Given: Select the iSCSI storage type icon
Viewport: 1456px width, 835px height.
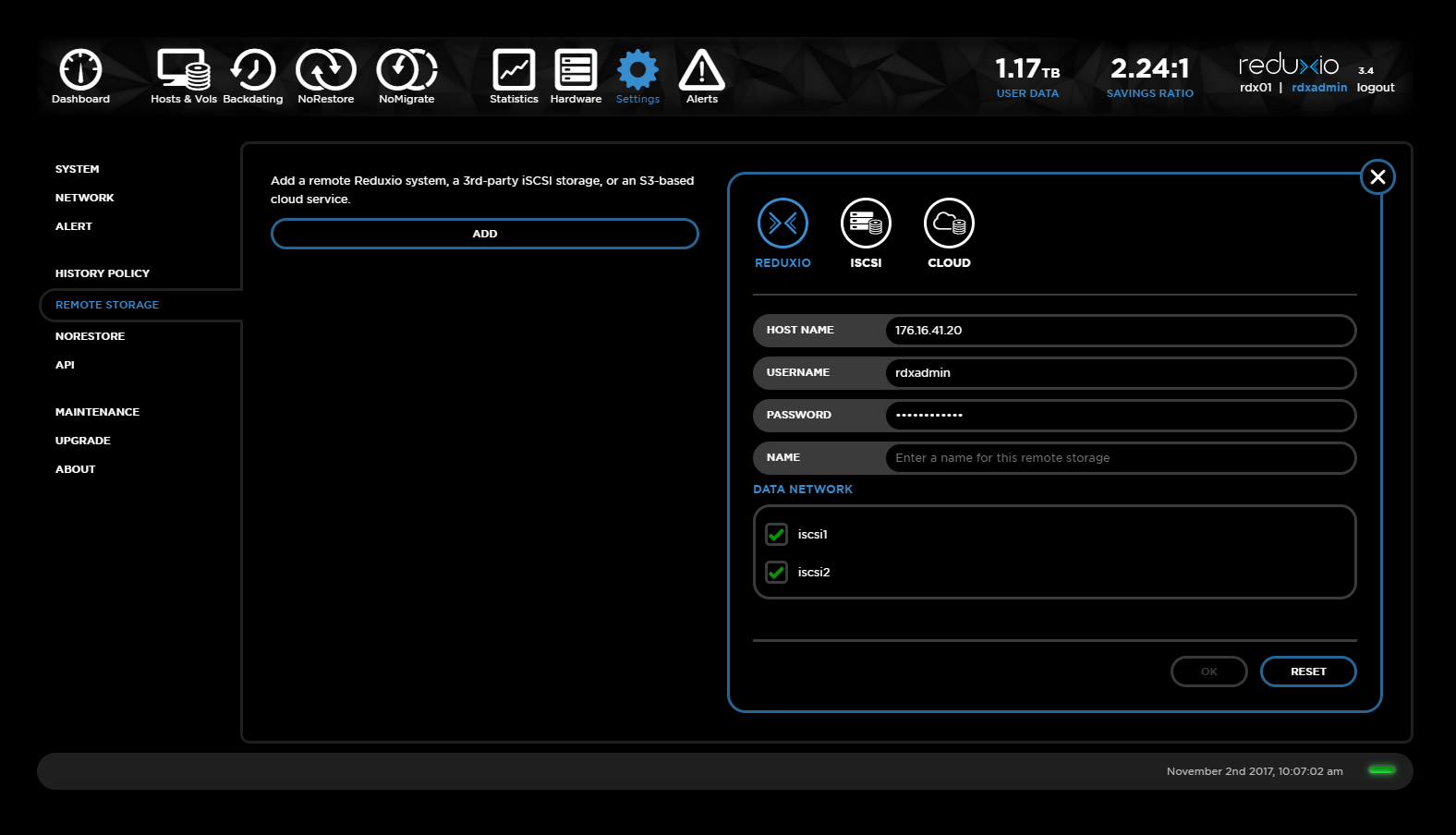Looking at the screenshot, I should pyautogui.click(x=866, y=224).
